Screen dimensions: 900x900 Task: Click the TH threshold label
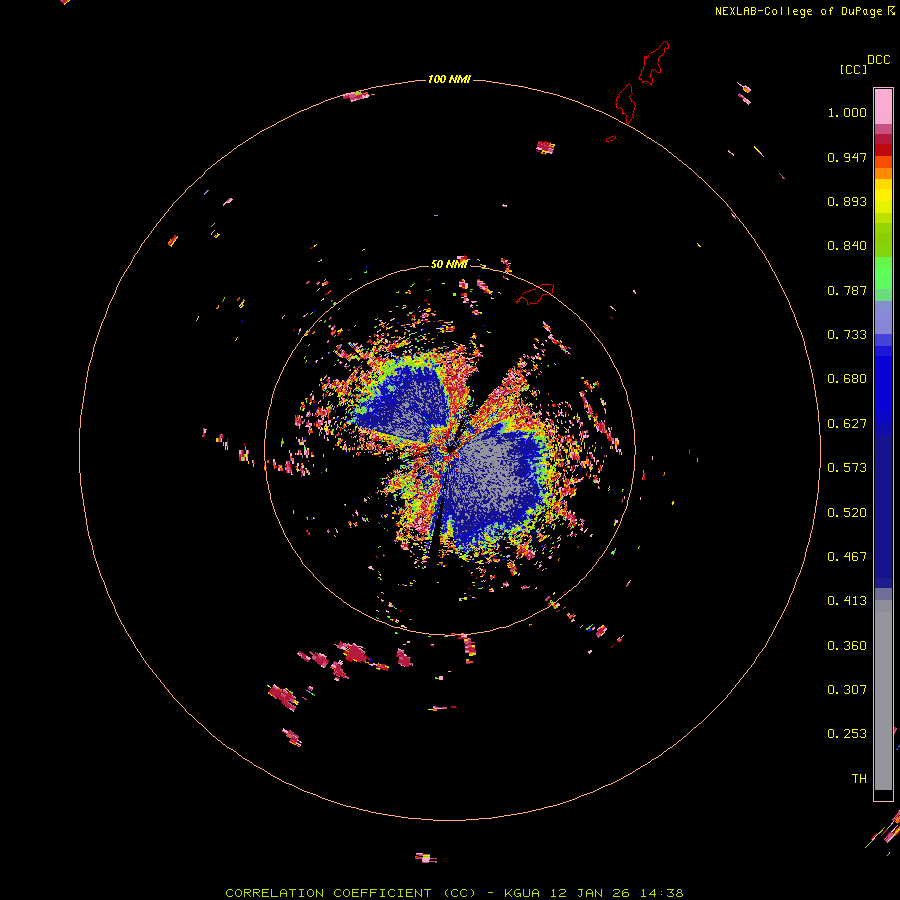click(859, 779)
